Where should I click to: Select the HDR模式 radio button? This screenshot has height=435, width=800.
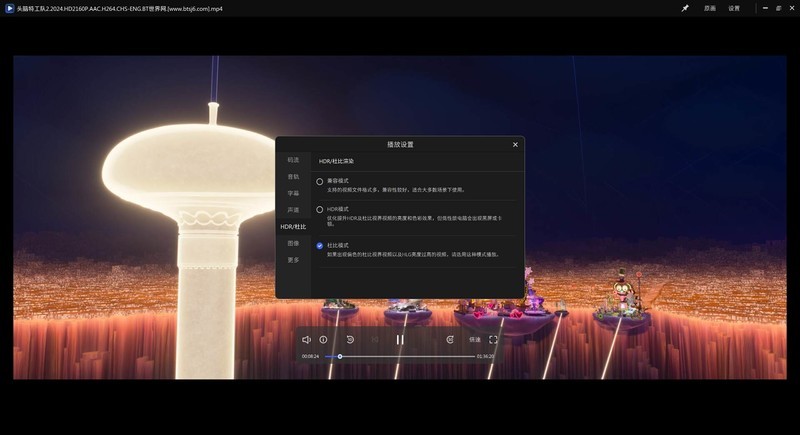click(319, 210)
